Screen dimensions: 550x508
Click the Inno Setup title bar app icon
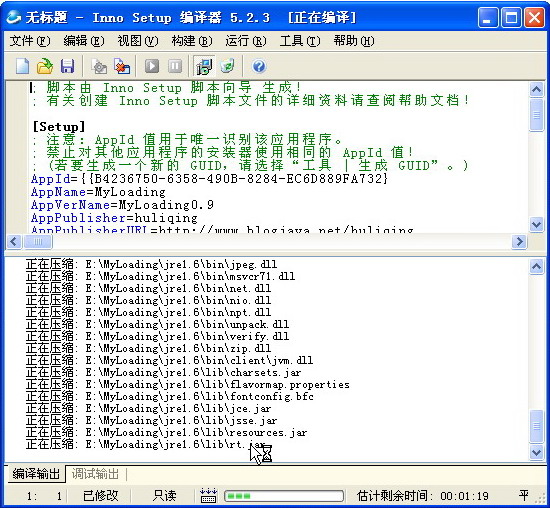tap(14, 17)
